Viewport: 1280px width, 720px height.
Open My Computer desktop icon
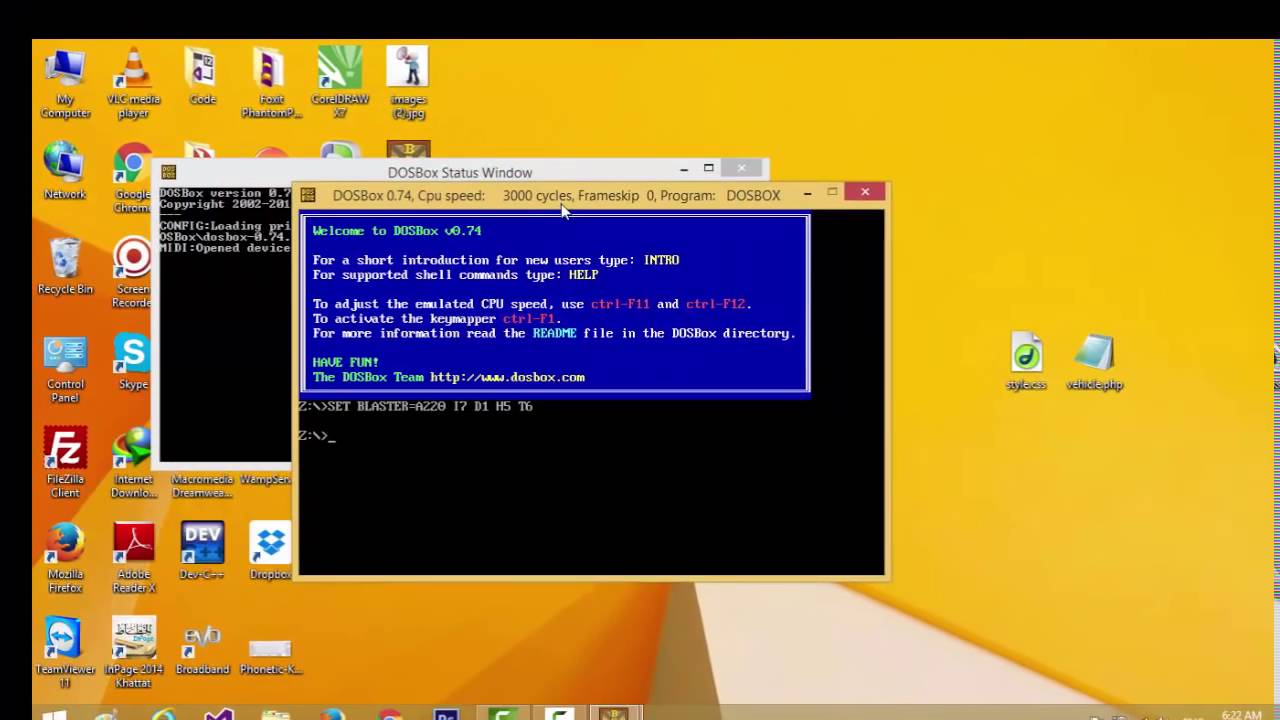65,83
